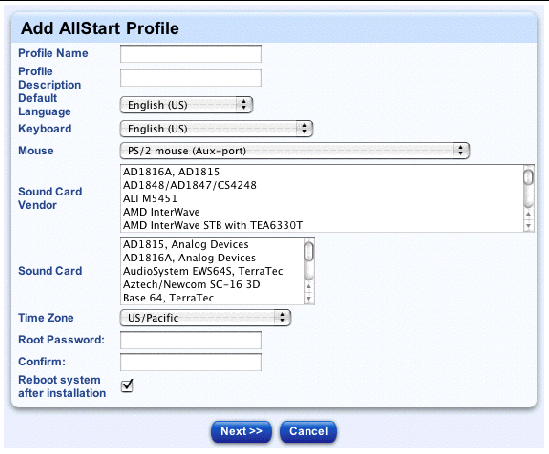Focus the Profile Description input box
This screenshot has width=549, height=454.
click(x=191, y=78)
